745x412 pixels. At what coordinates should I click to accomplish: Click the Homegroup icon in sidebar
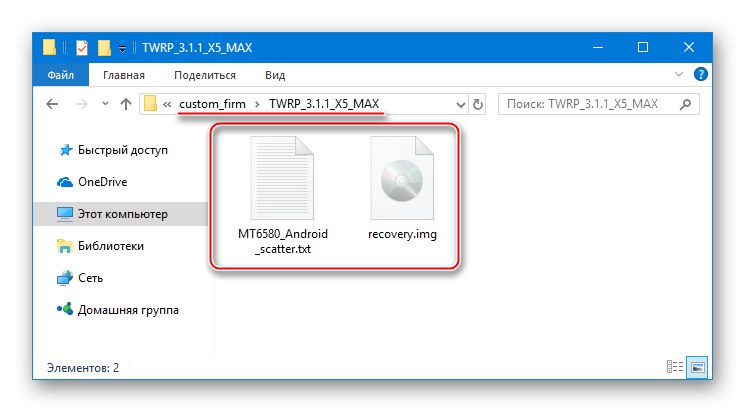coord(65,309)
